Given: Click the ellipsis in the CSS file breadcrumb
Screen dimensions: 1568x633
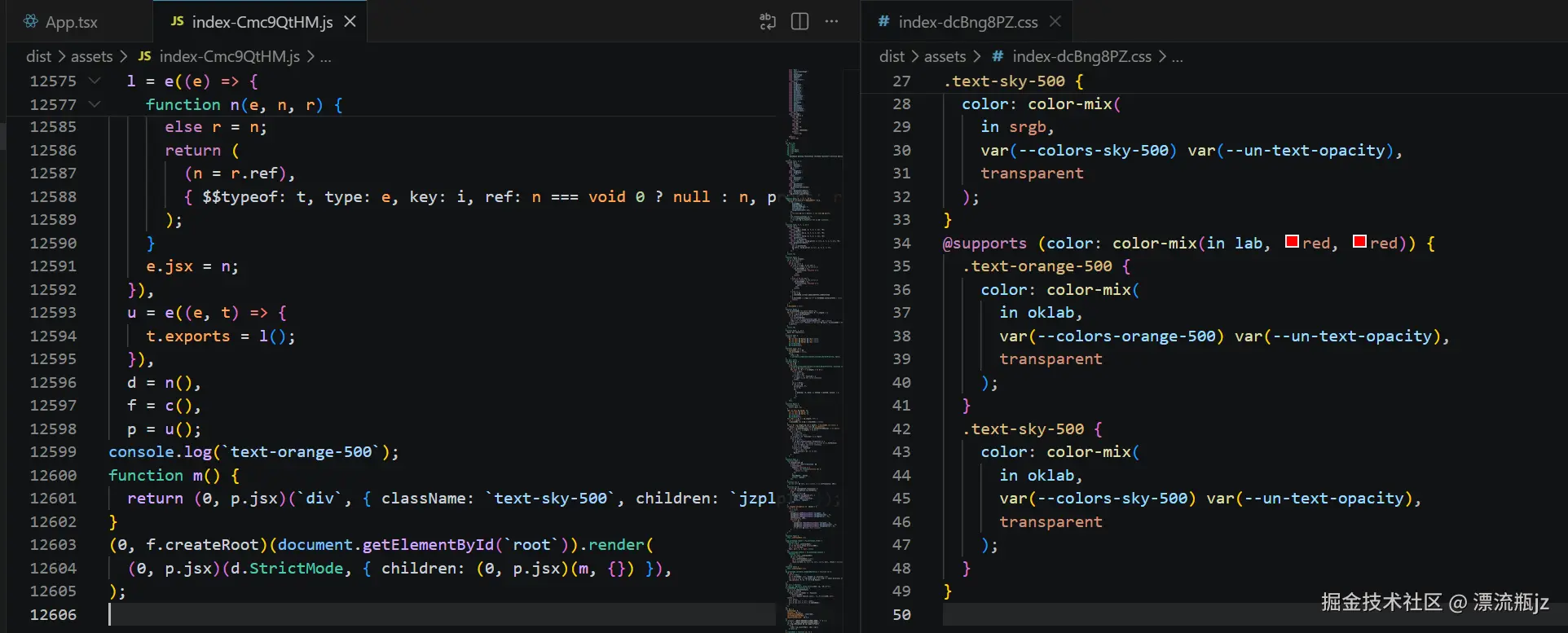Looking at the screenshot, I should tap(1177, 57).
